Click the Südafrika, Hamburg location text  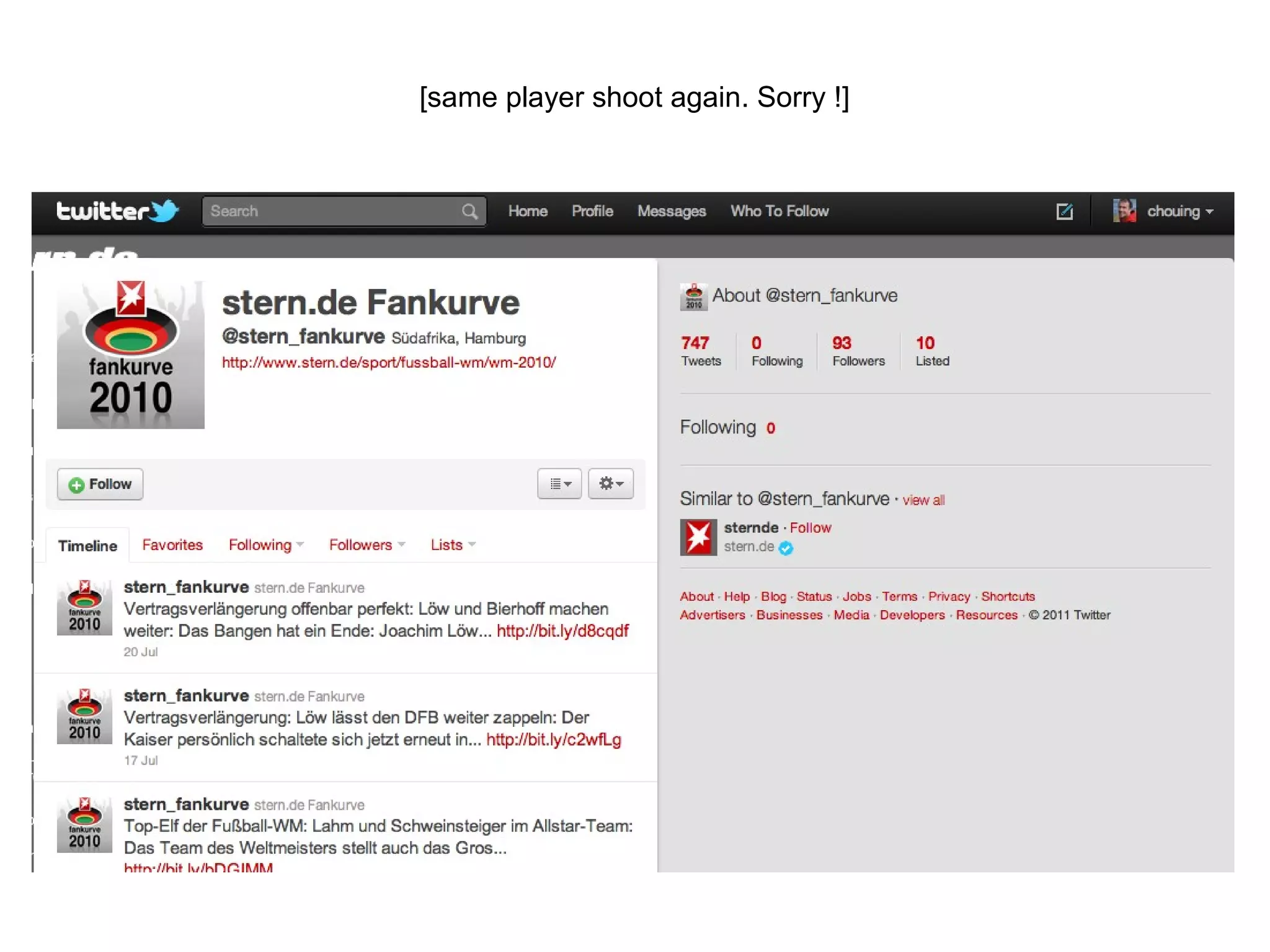459,339
